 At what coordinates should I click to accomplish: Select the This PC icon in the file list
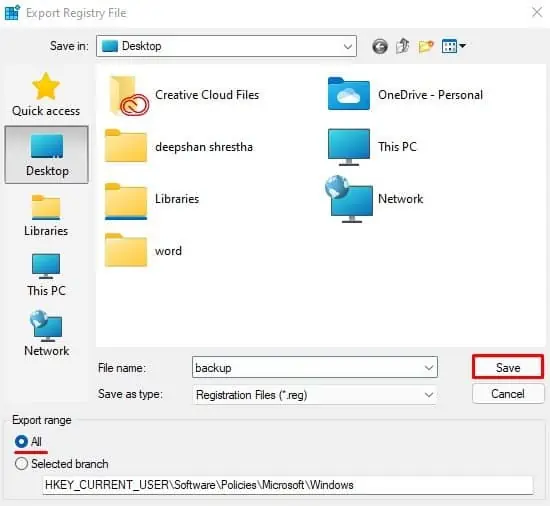coord(349,147)
